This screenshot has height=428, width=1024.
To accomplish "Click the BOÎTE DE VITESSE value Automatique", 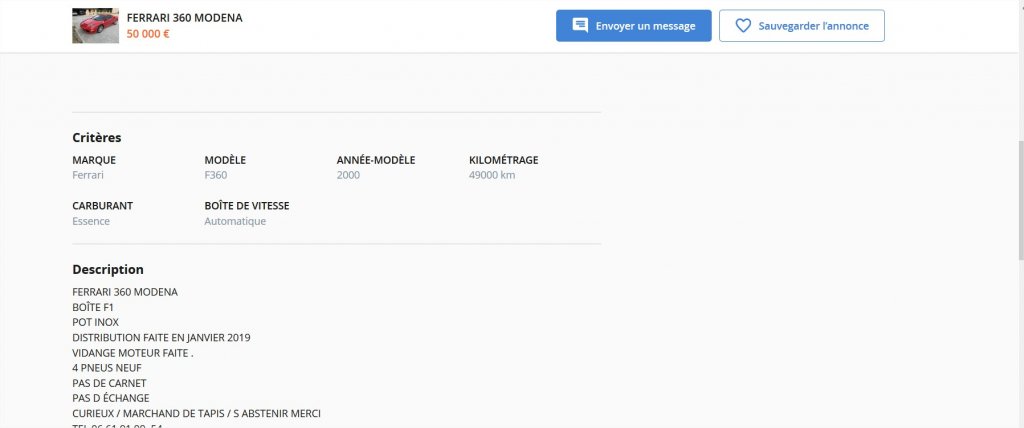I will (x=235, y=221).
